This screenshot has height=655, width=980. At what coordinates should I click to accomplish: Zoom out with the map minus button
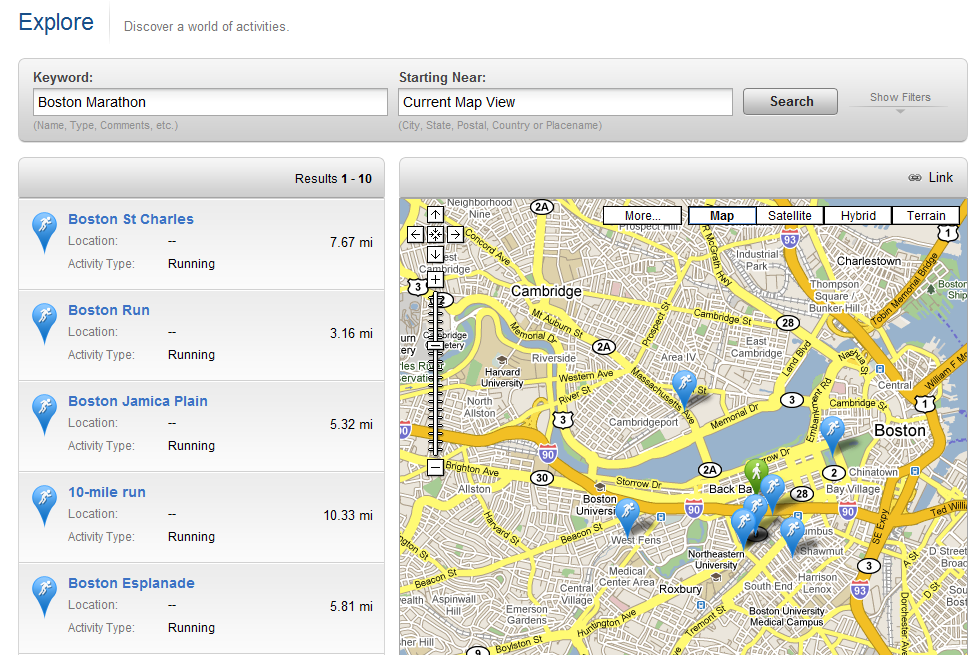point(436,467)
